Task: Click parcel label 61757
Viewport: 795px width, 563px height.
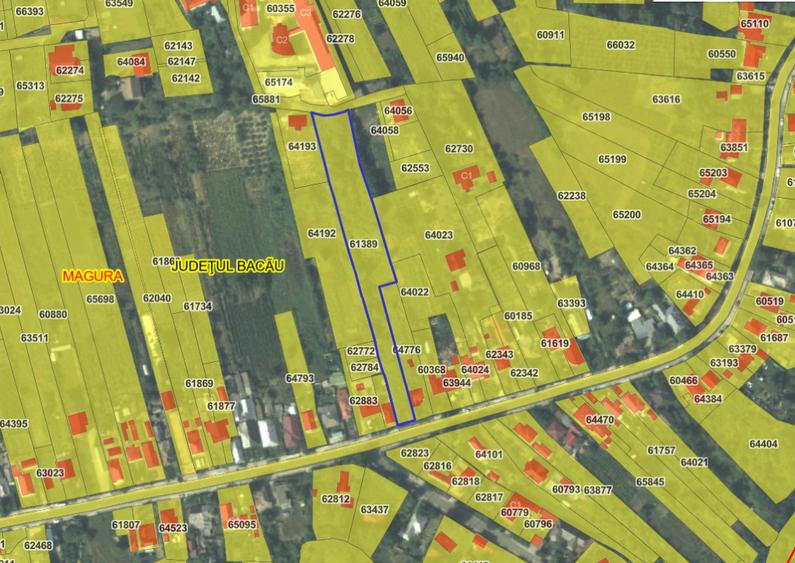Action: point(661,450)
